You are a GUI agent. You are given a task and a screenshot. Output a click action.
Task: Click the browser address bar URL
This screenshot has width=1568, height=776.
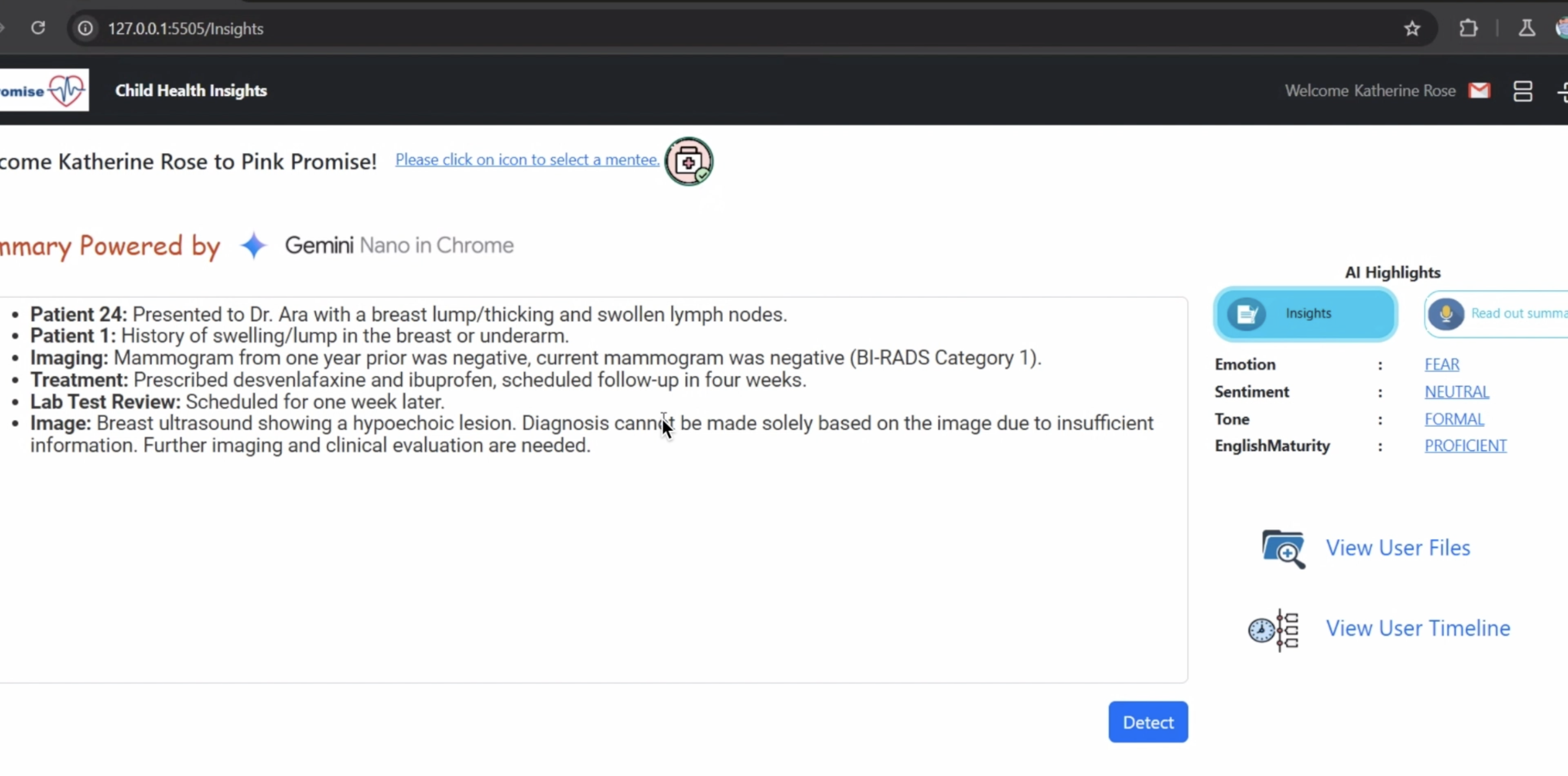(186, 29)
